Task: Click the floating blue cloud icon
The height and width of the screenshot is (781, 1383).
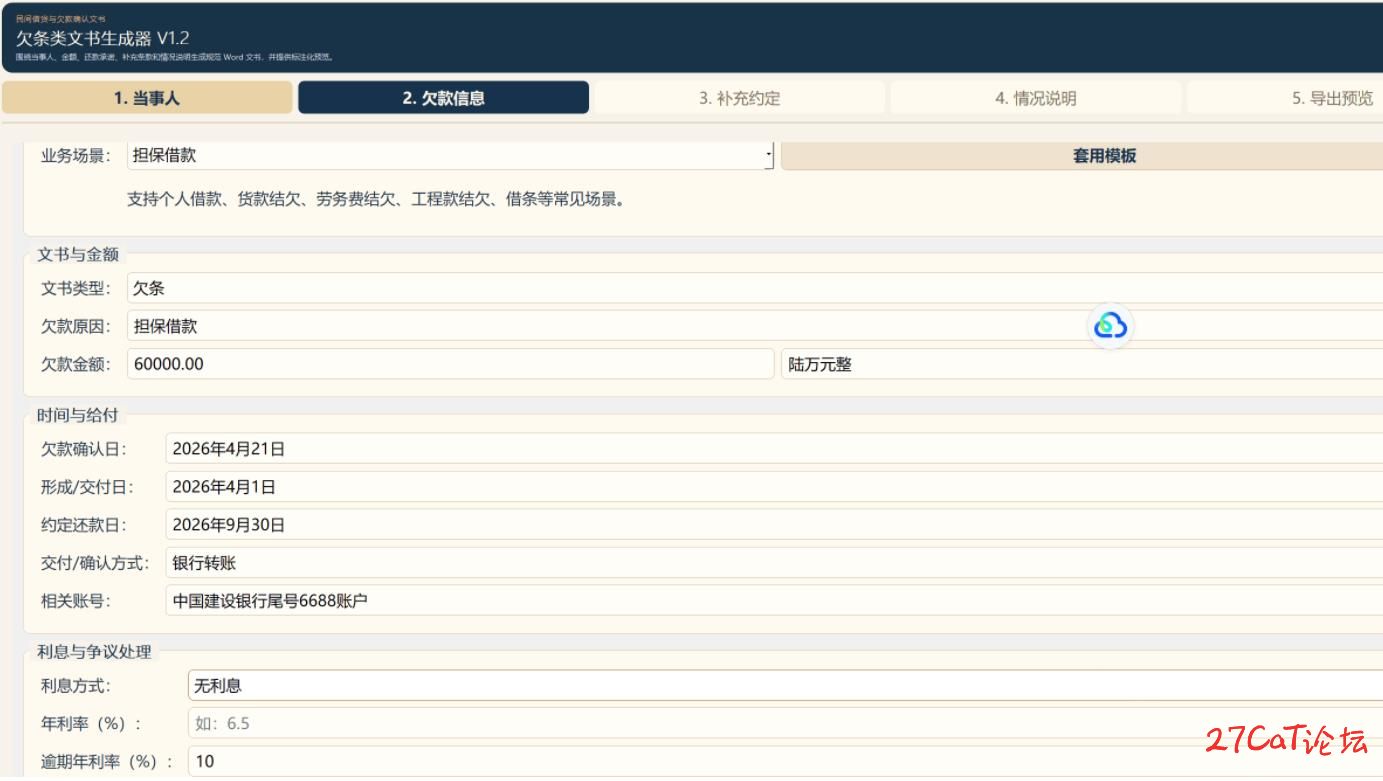Action: click(1110, 326)
